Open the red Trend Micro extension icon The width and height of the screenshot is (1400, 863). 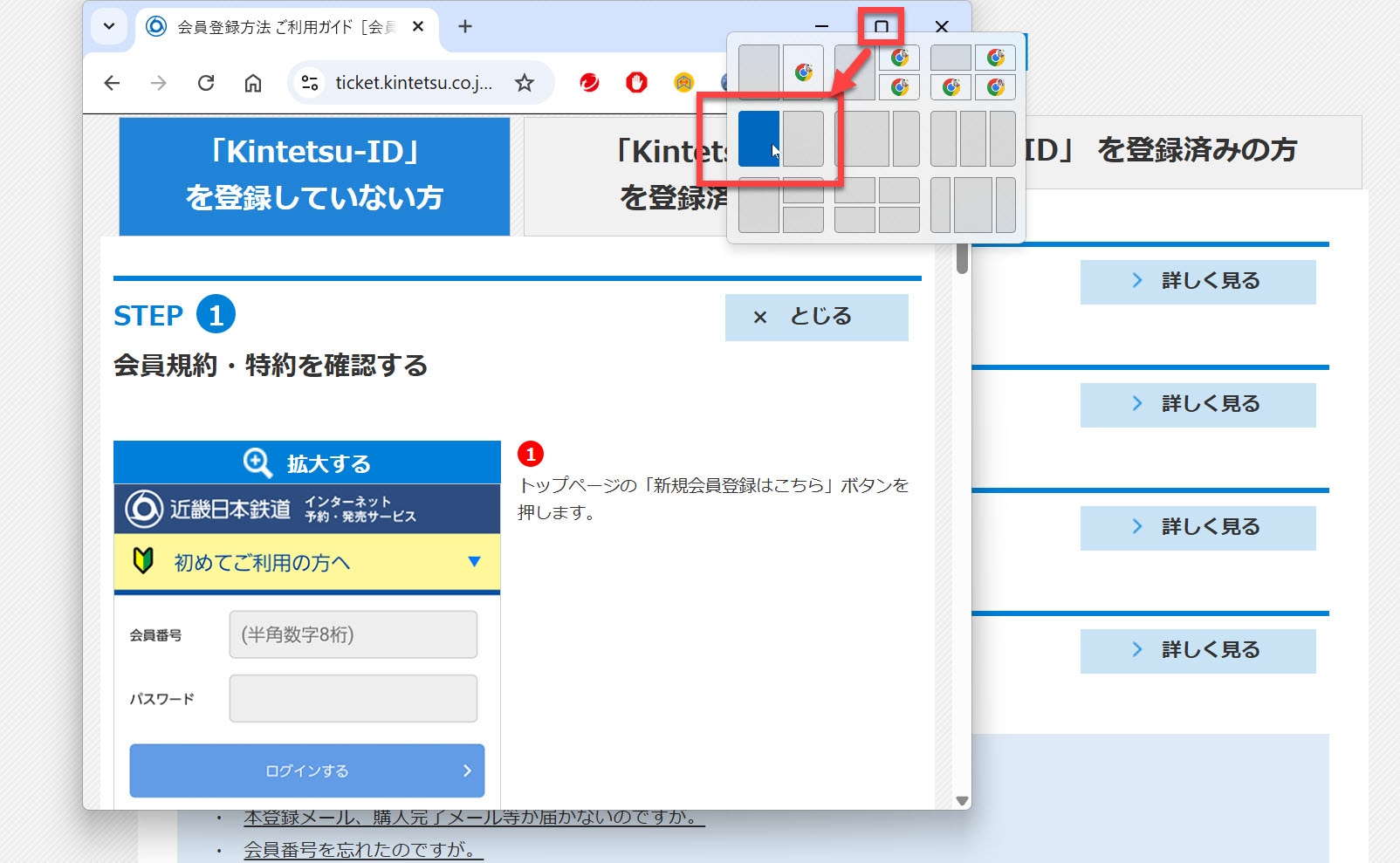pos(589,83)
